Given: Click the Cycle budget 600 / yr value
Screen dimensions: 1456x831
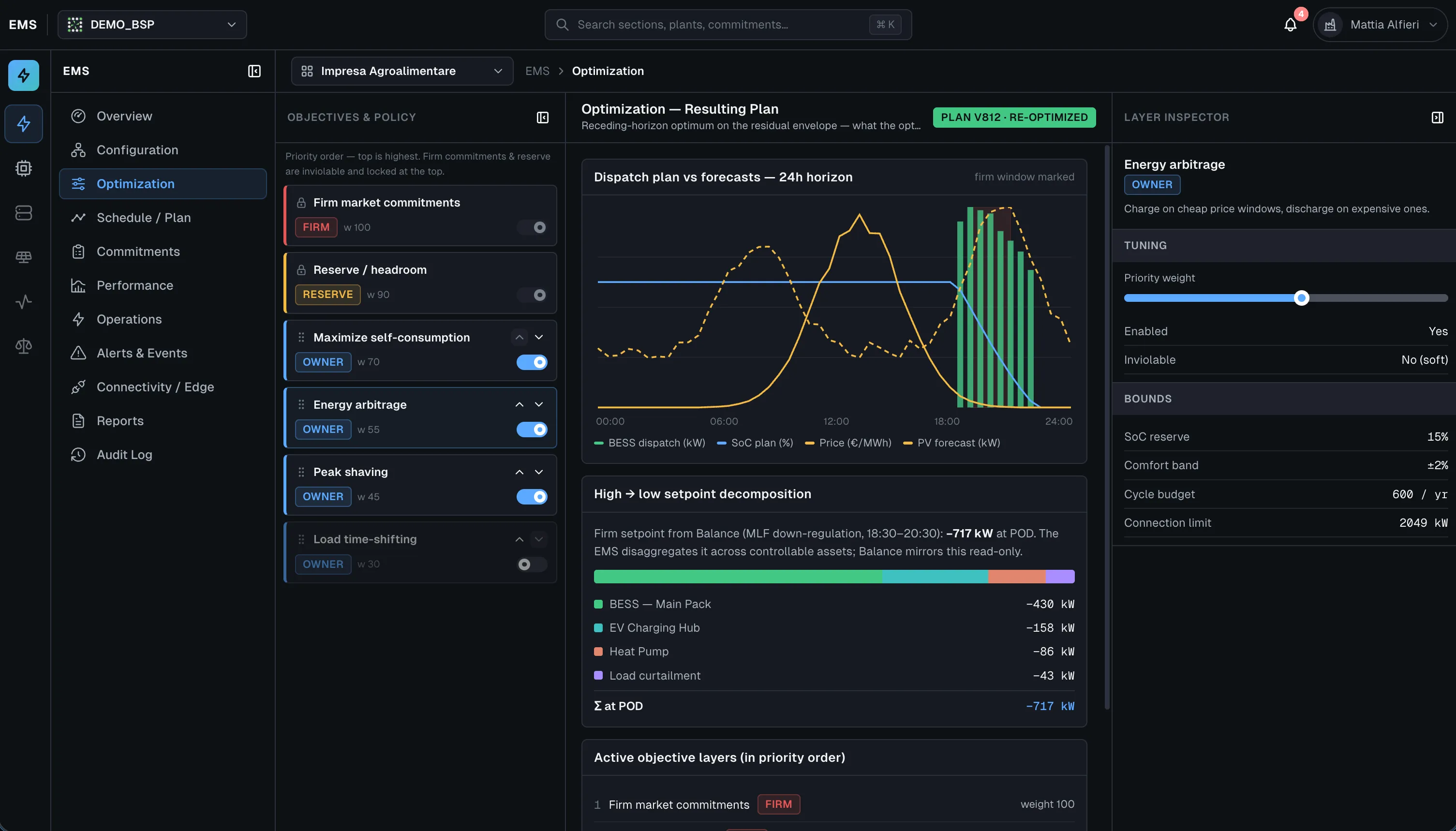Looking at the screenshot, I should click(x=1419, y=494).
